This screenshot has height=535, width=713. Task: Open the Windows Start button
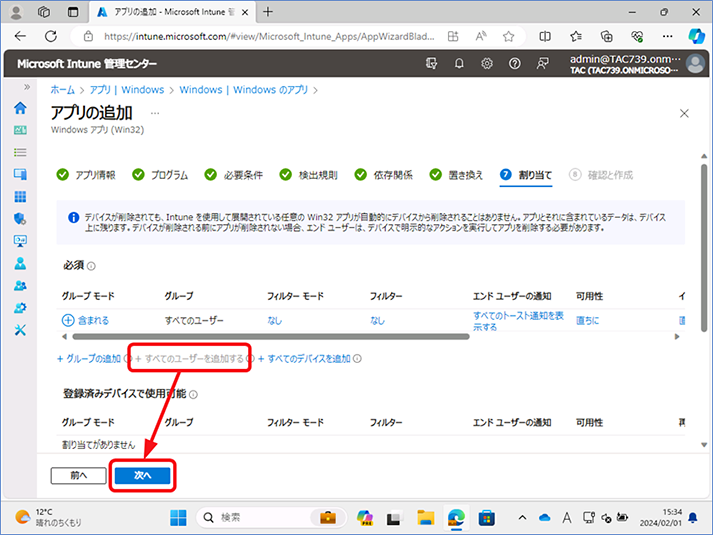click(178, 518)
